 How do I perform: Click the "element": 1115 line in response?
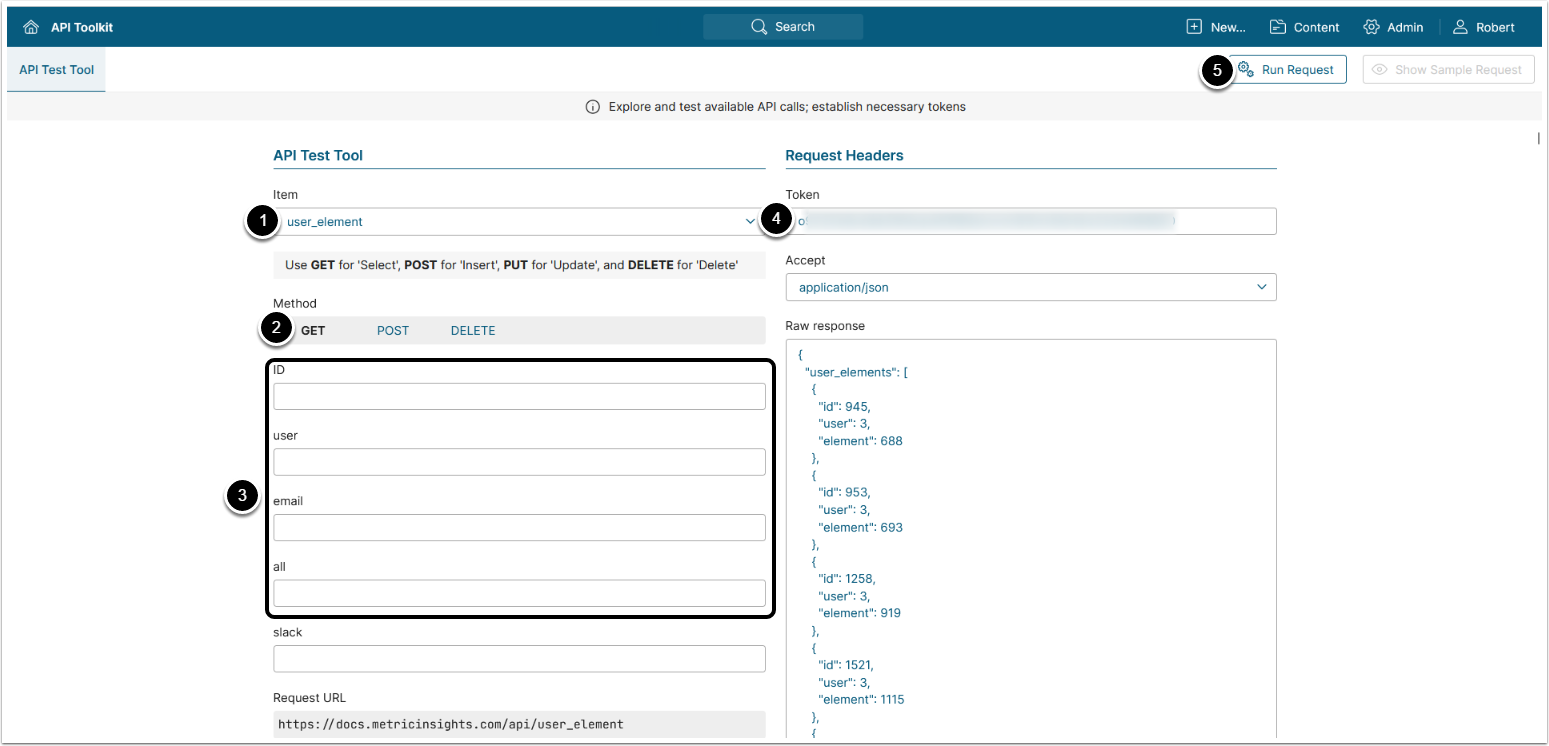point(861,700)
